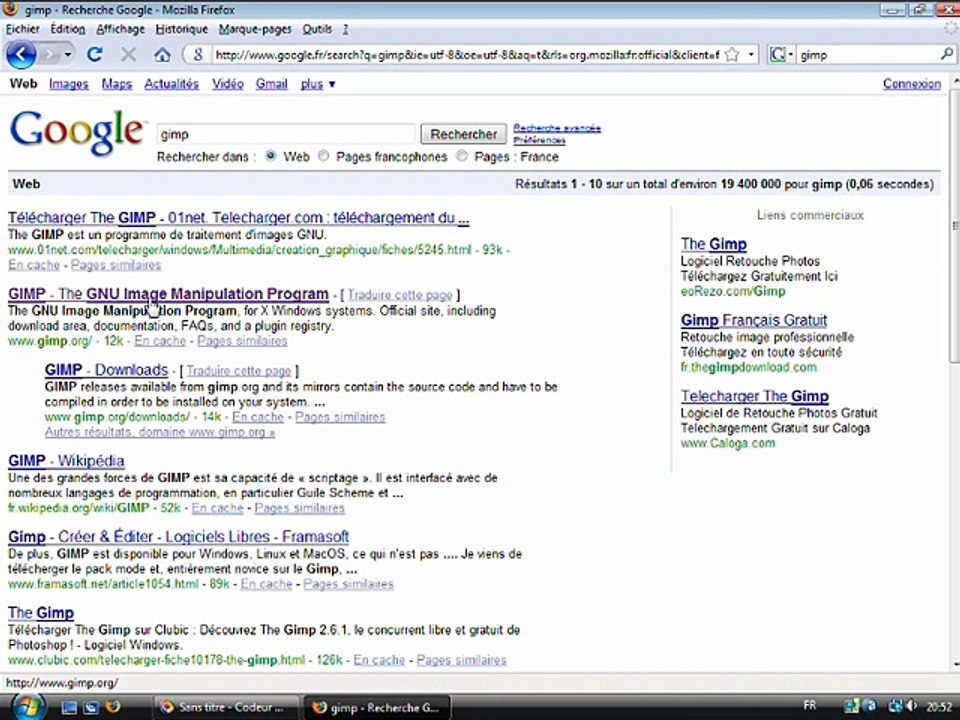
Task: Reload the page with the refresh icon
Action: pyautogui.click(x=94, y=55)
